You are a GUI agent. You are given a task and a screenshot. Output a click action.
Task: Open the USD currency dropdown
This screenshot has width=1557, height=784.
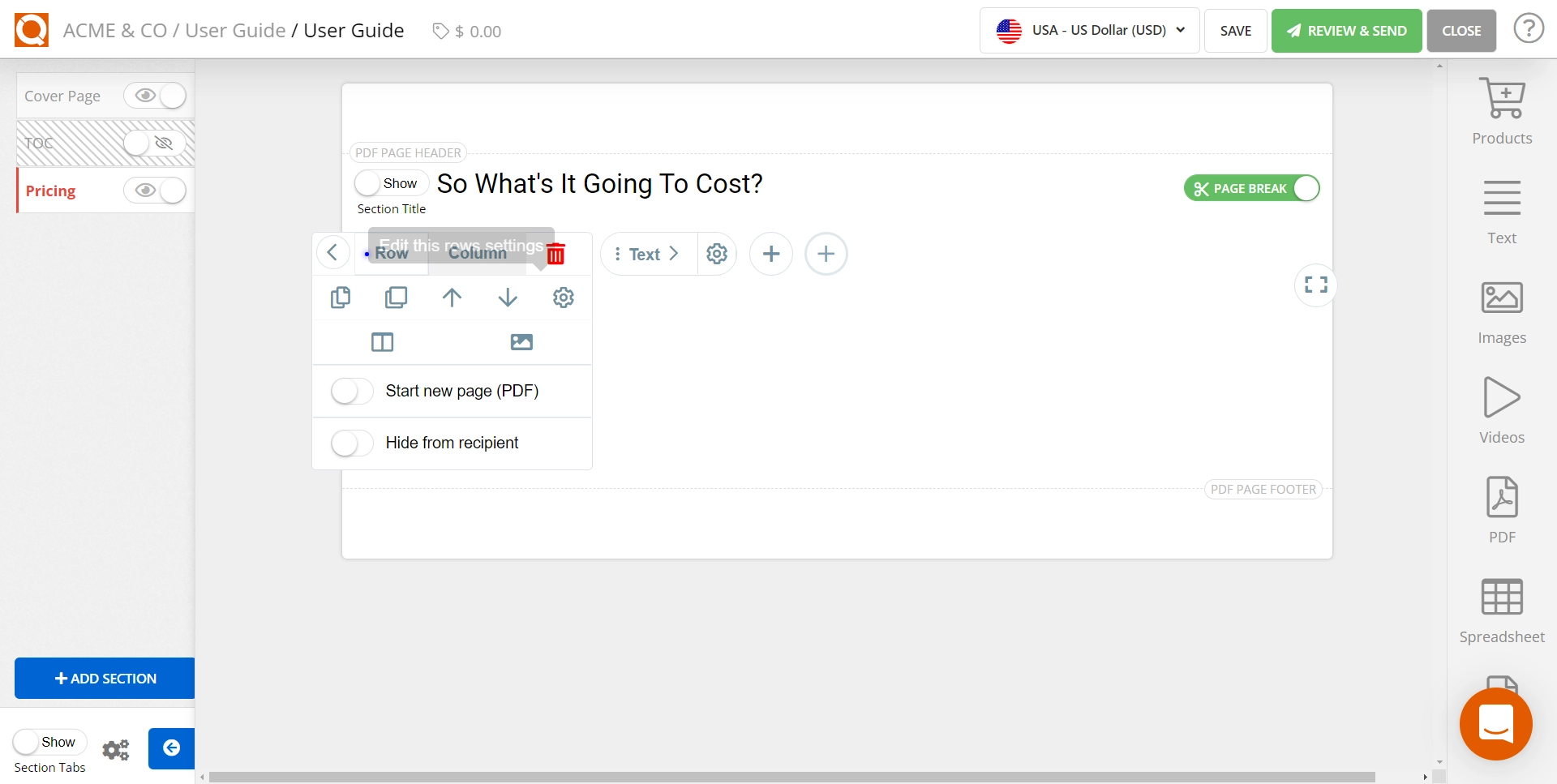click(x=1089, y=31)
